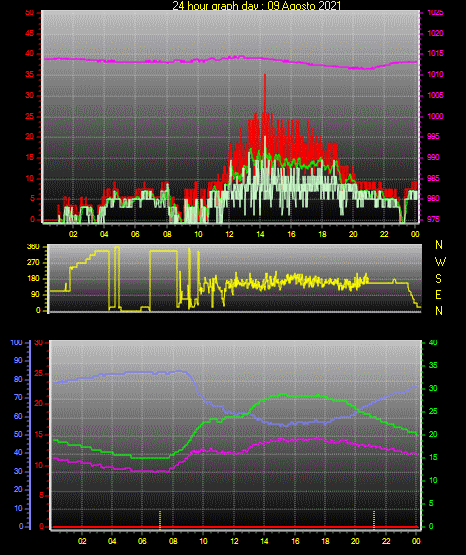Click the blue 100 humidity axis label
Screen dimensions: 466x555
point(17,343)
